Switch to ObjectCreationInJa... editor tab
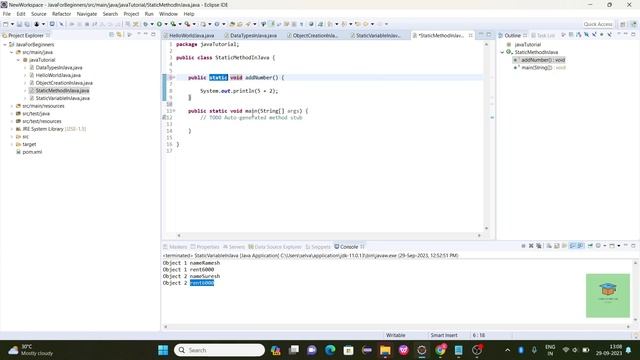The width and height of the screenshot is (640, 360). (x=315, y=36)
